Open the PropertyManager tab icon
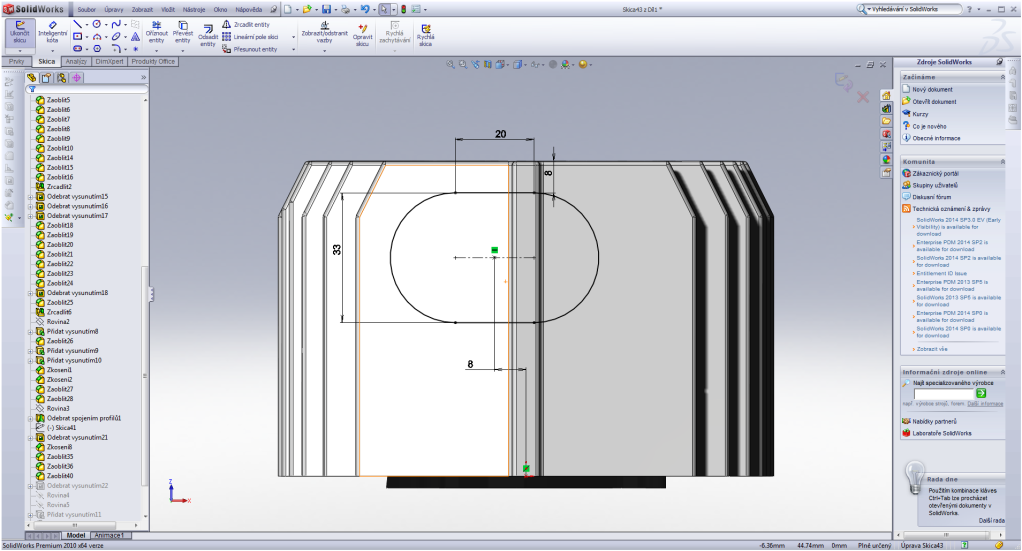 click(x=46, y=78)
